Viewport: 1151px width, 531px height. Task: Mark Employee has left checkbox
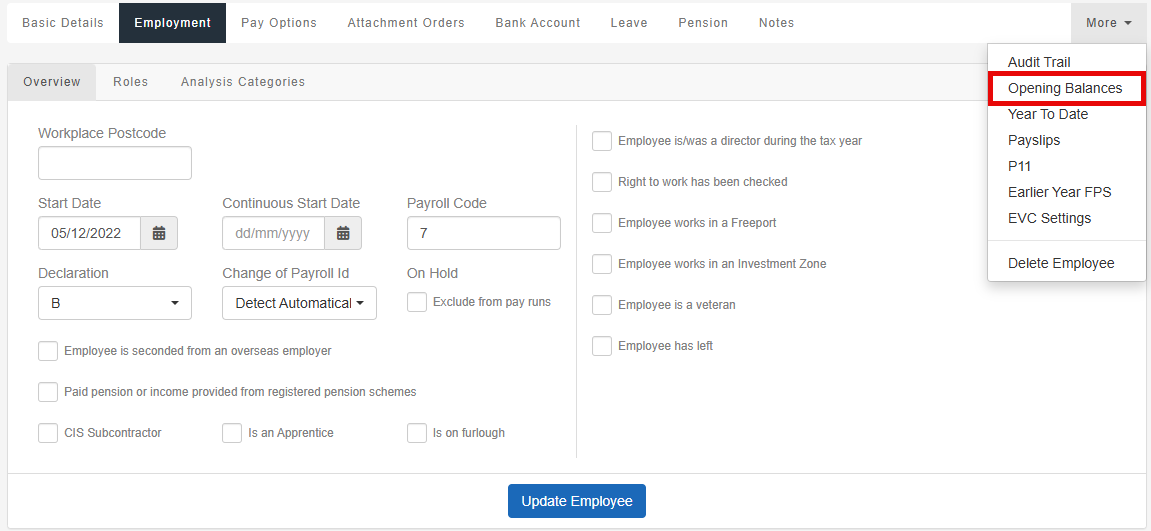(602, 346)
